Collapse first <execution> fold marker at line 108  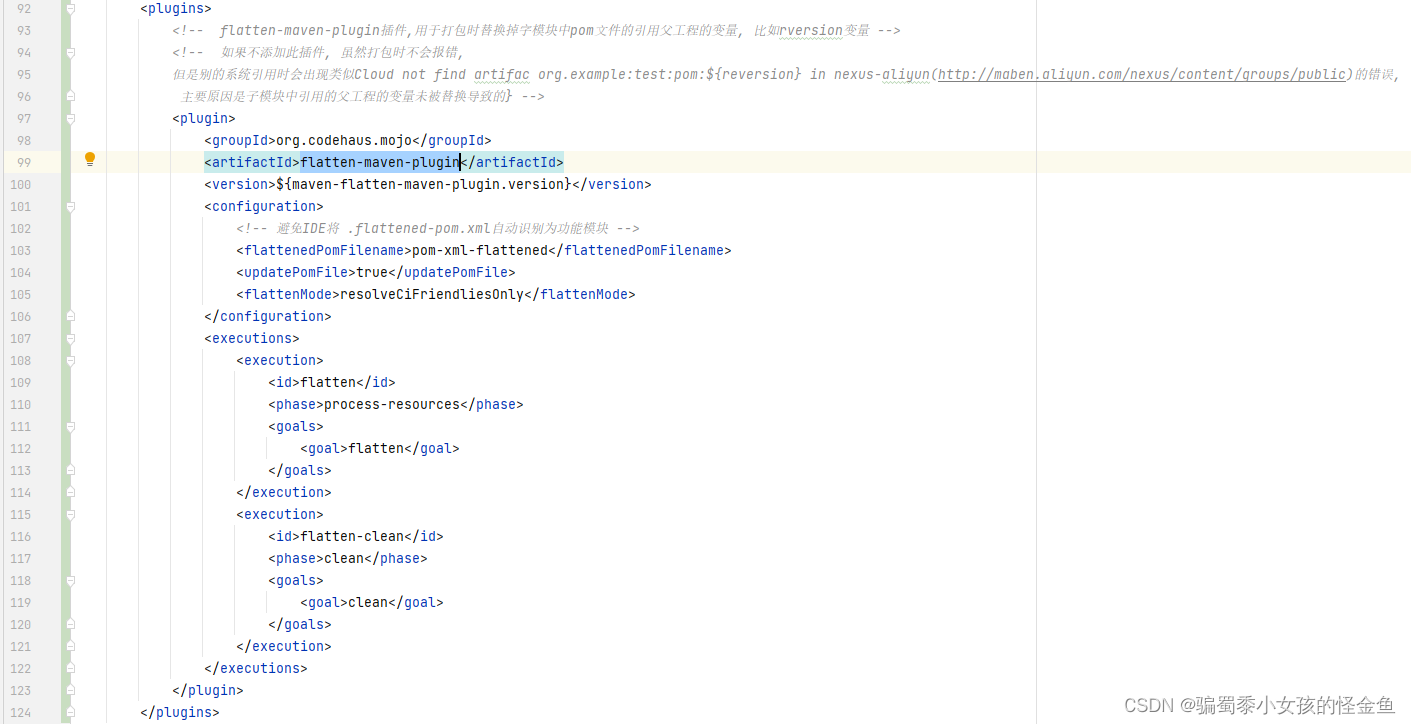70,360
